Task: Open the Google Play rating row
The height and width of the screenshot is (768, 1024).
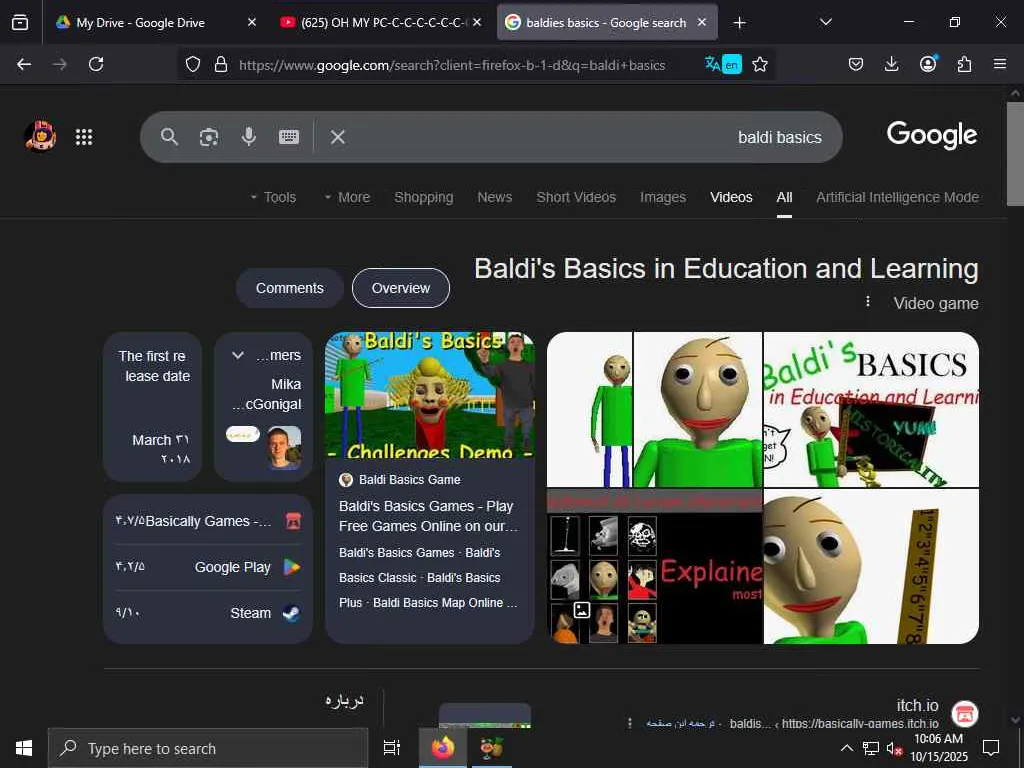Action: tap(208, 567)
